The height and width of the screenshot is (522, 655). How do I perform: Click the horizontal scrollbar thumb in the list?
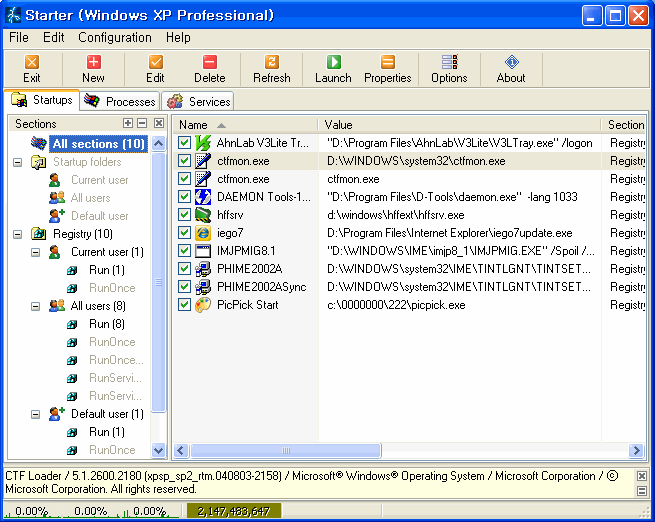point(286,451)
